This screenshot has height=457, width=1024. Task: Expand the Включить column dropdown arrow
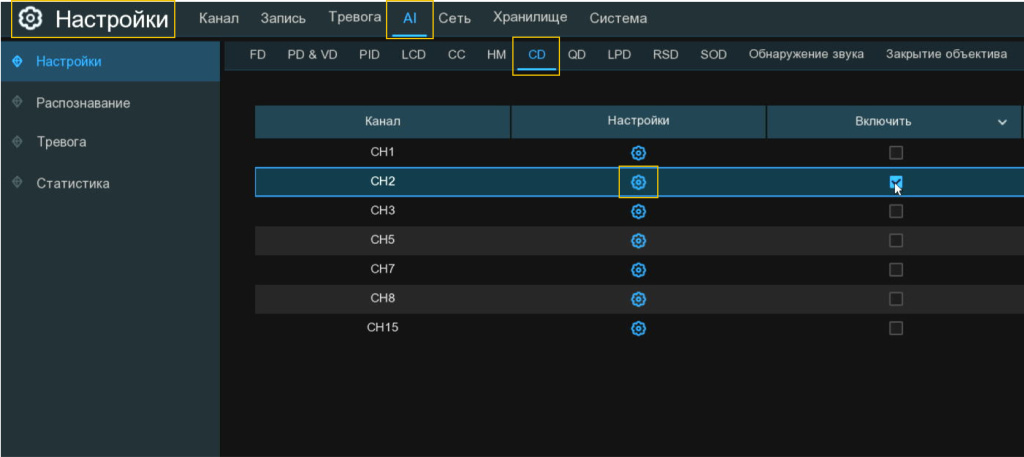pyautogui.click(x=1002, y=122)
